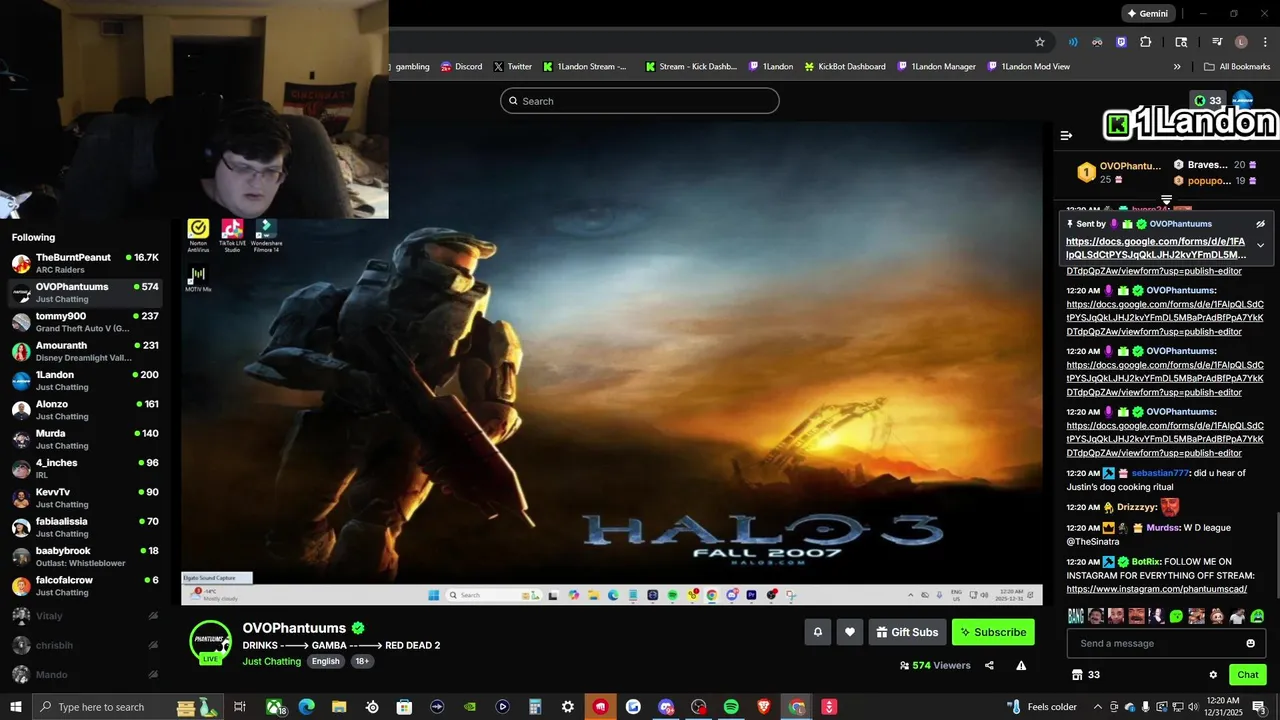Open the Chrome profile avatar
Image resolution: width=1280 pixels, height=720 pixels.
tap(1241, 42)
